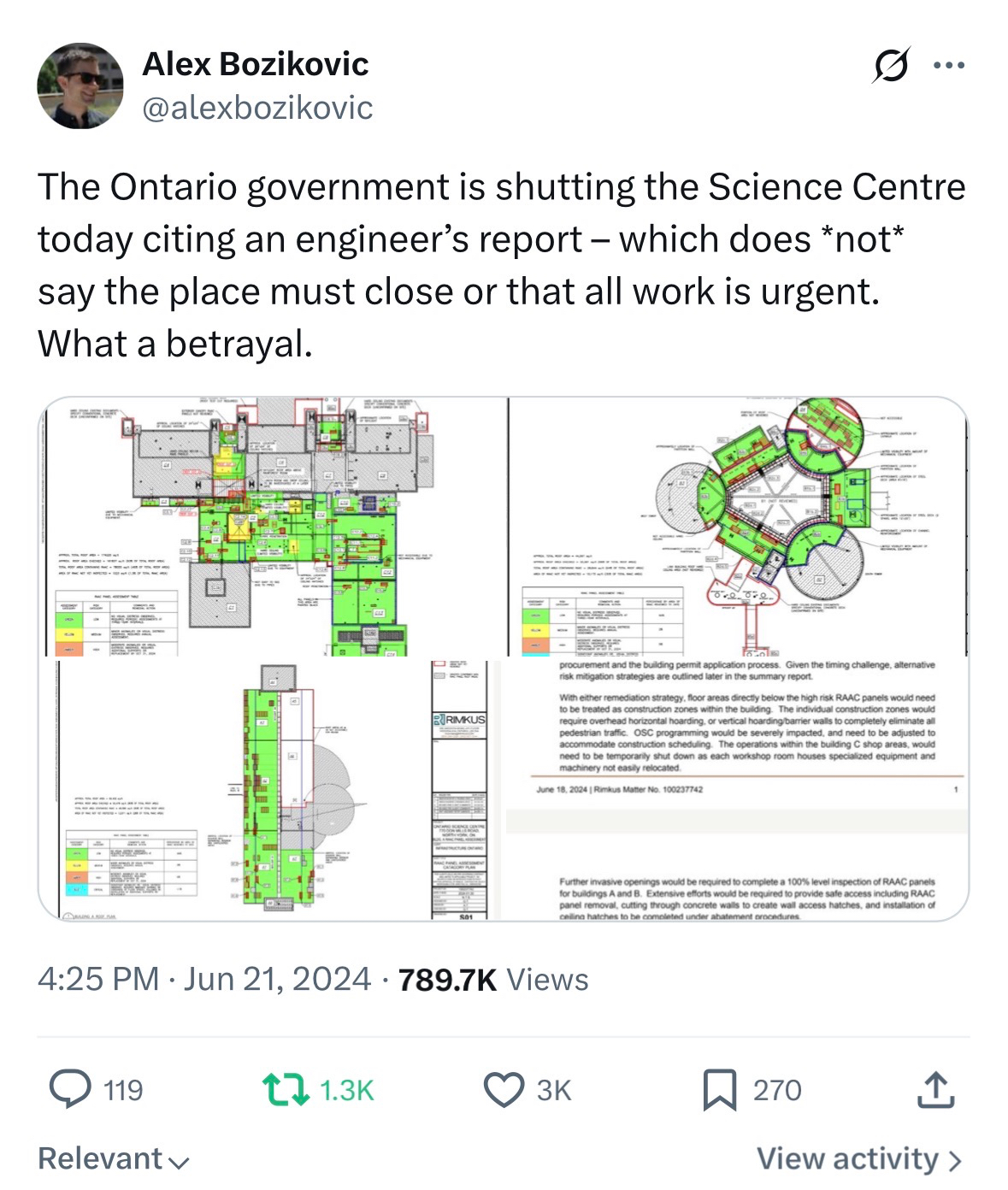Image resolution: width=1008 pixels, height=1190 pixels.
Task: Click the reply speech bubble icon
Action: tap(70, 1089)
